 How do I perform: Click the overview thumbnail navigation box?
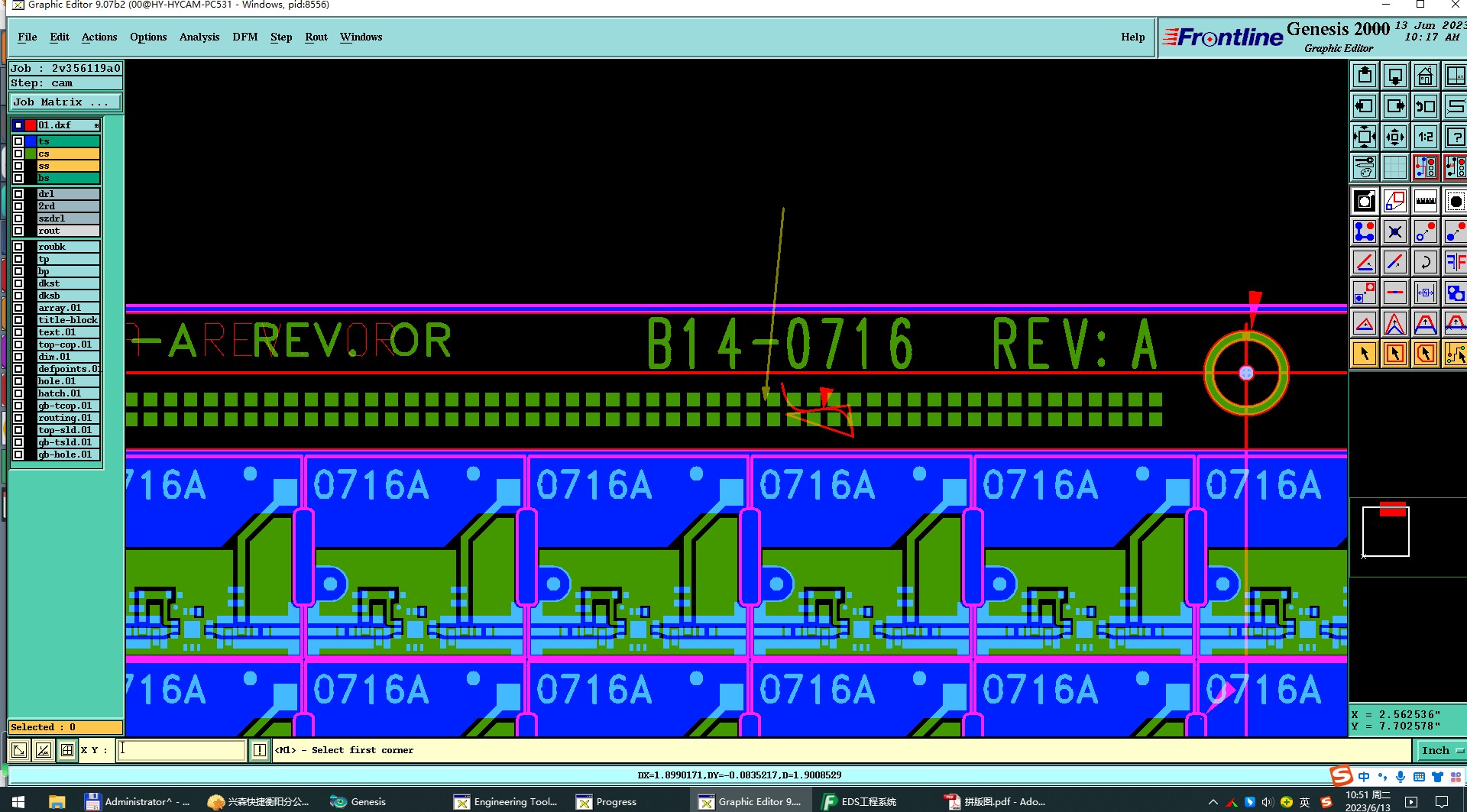click(x=1386, y=531)
